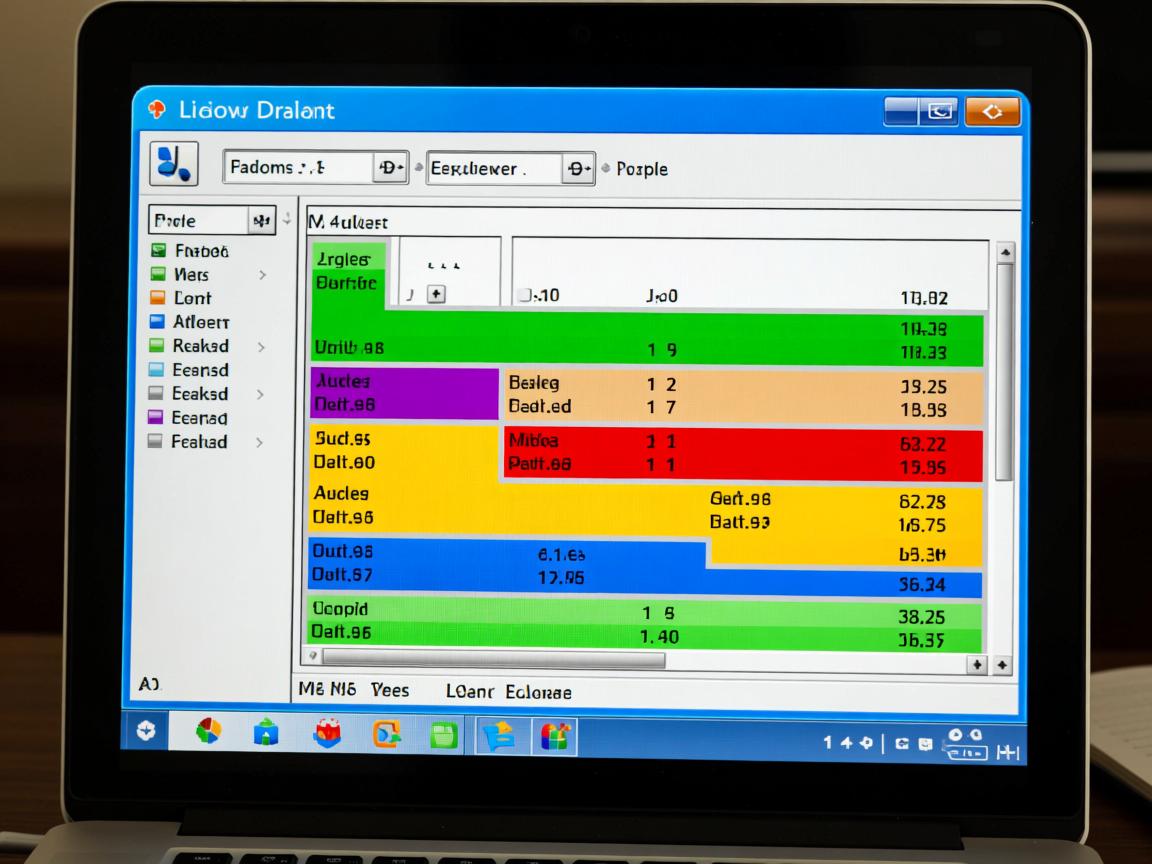Toggle the small checkbox next to J:10
Image resolution: width=1152 pixels, height=864 pixels.
[524, 296]
